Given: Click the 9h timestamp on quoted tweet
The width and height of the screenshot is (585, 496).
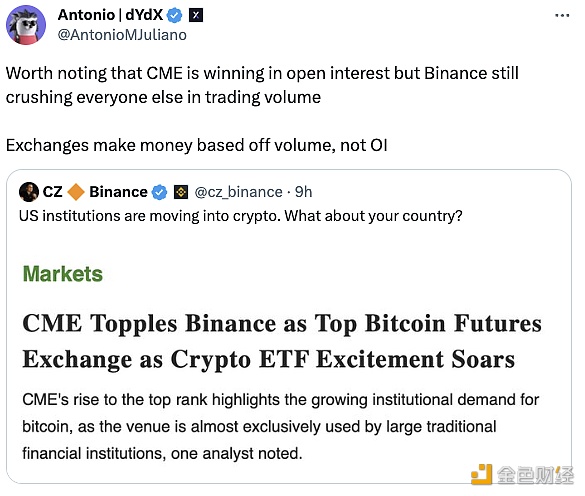Looking at the screenshot, I should (x=303, y=192).
